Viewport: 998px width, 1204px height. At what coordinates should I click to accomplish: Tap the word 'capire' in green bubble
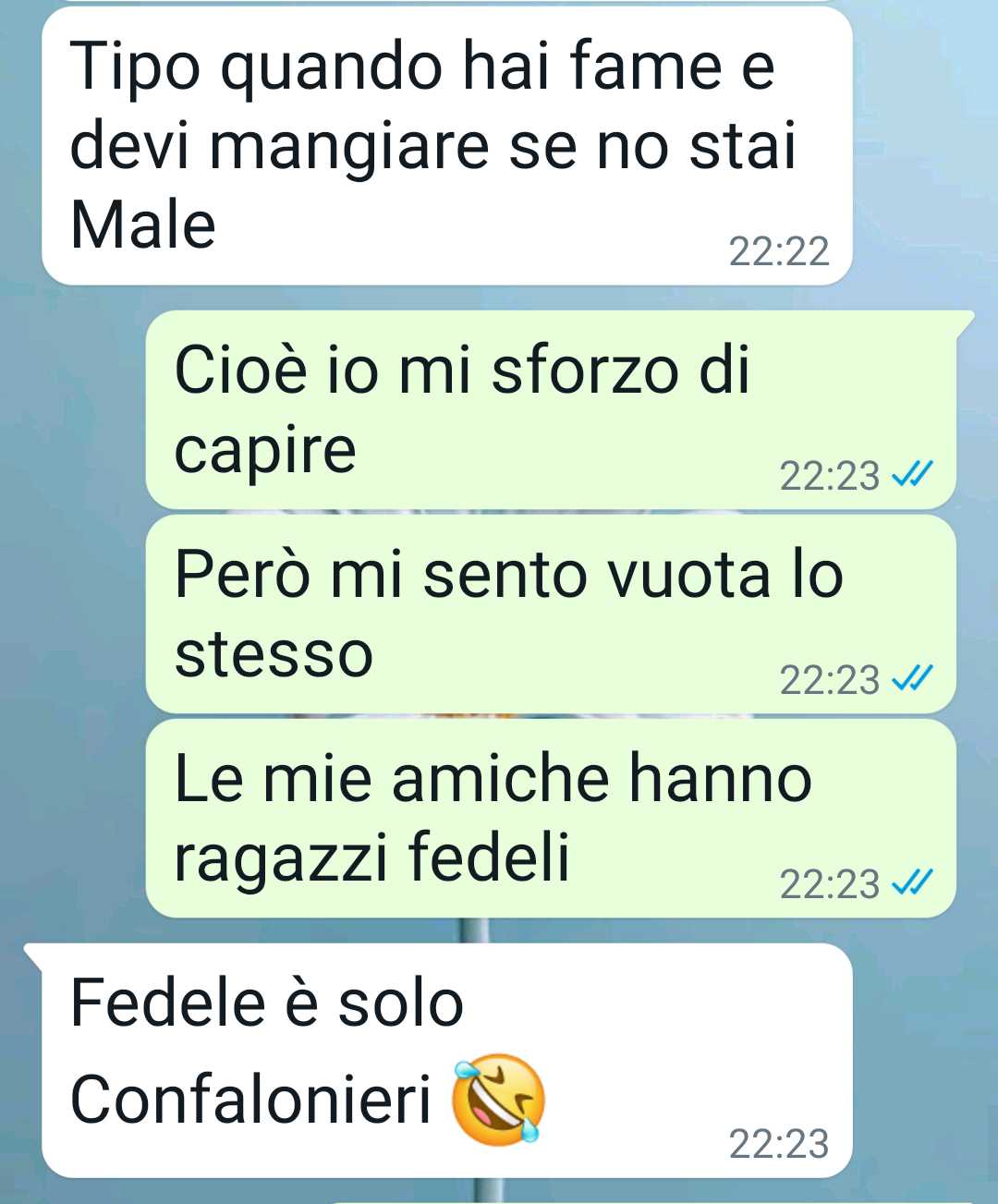[265, 451]
